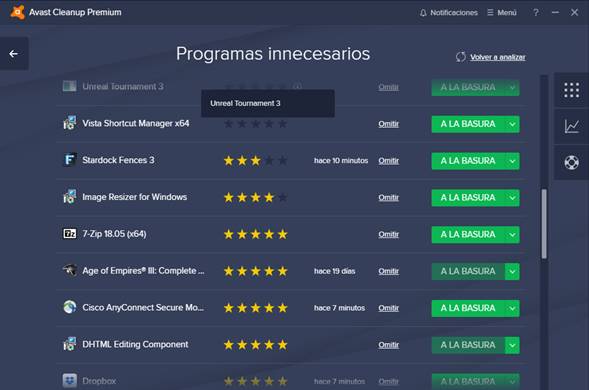Go back using the left arrow button

14,54
